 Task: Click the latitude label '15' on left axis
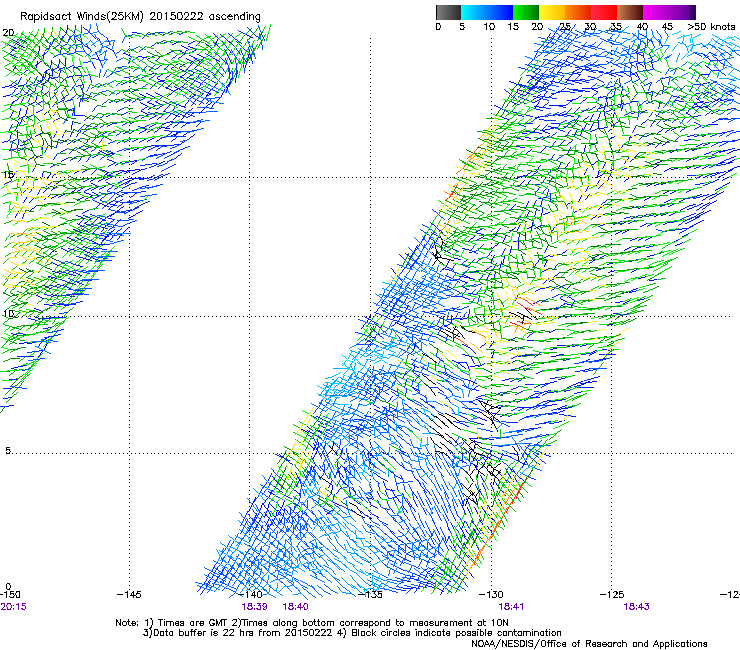pyautogui.click(x=8, y=175)
